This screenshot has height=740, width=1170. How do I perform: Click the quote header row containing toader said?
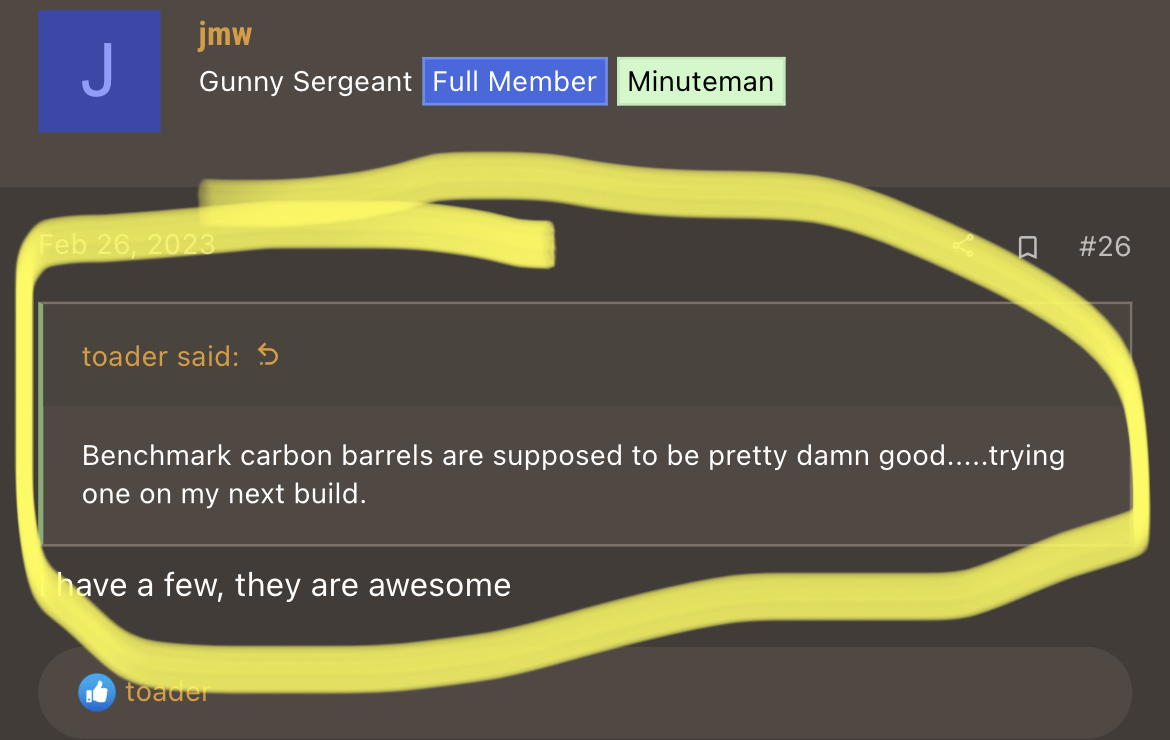pyautogui.click(x=586, y=355)
